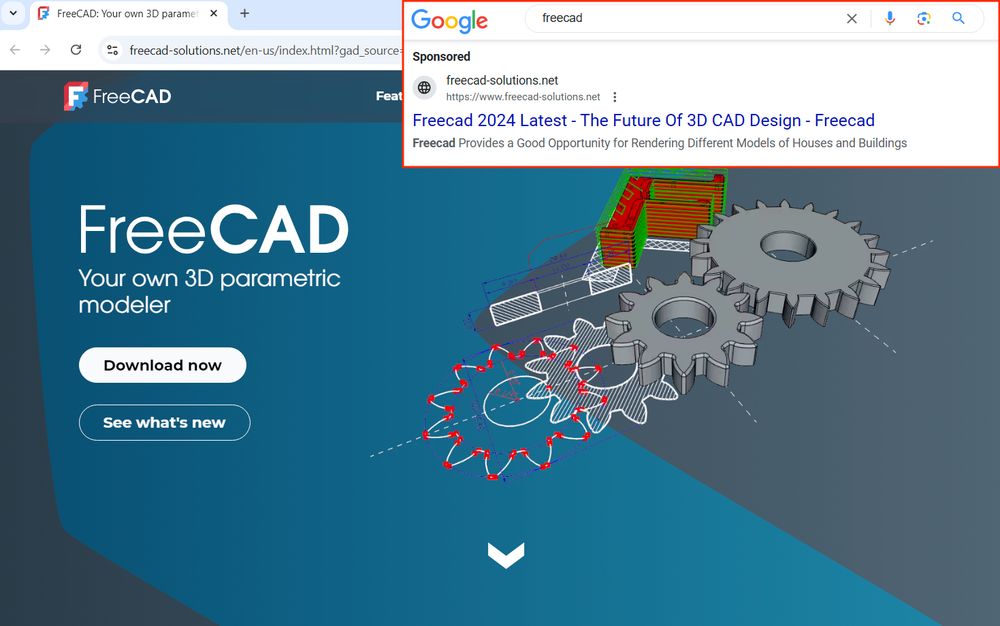Screen dimensions: 1000x626
Task: Start voice search with microphone icon
Action: point(890,18)
